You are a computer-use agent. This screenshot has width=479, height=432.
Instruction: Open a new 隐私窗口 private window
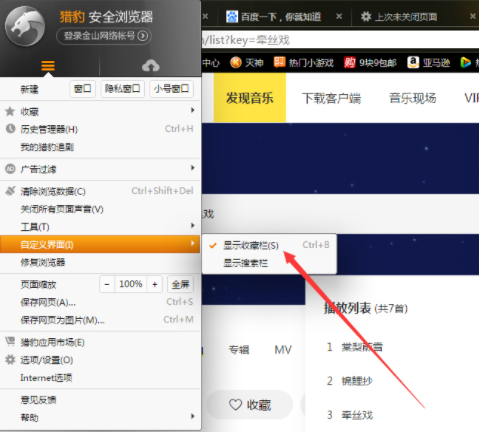122,89
